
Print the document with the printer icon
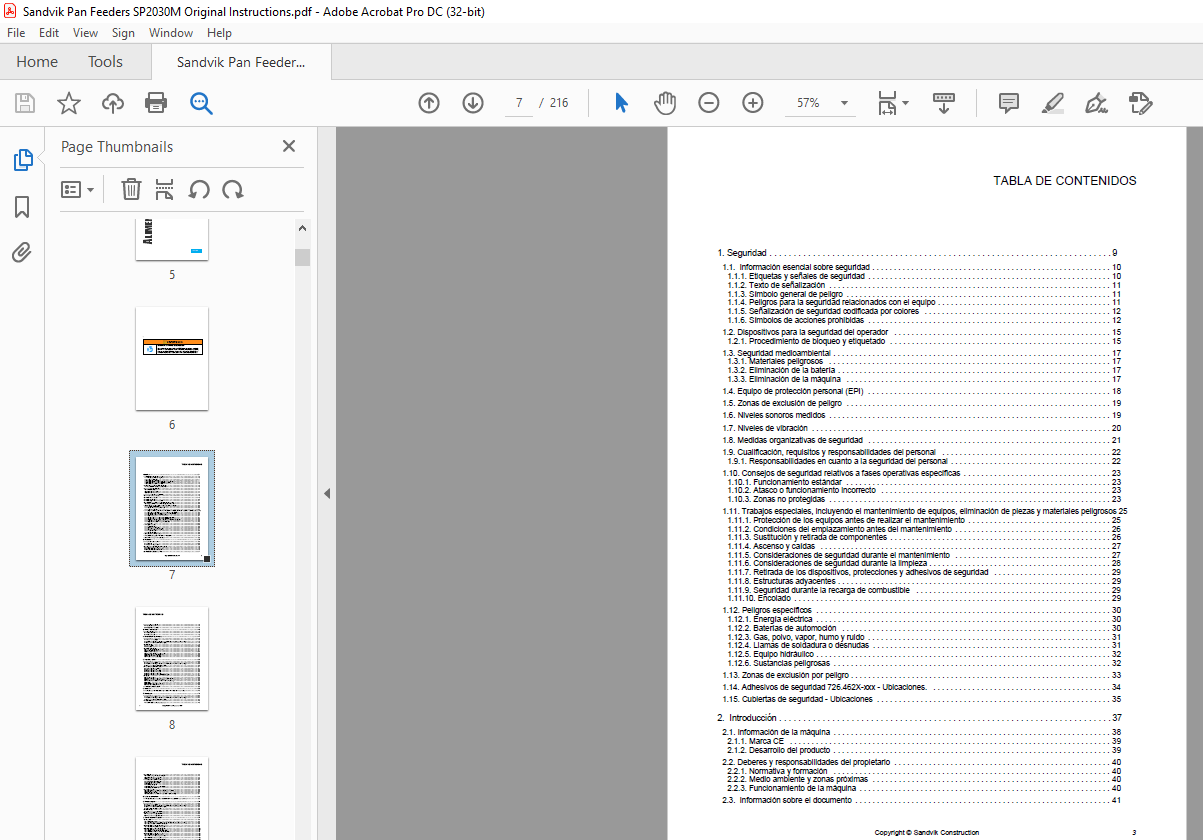tap(156, 103)
